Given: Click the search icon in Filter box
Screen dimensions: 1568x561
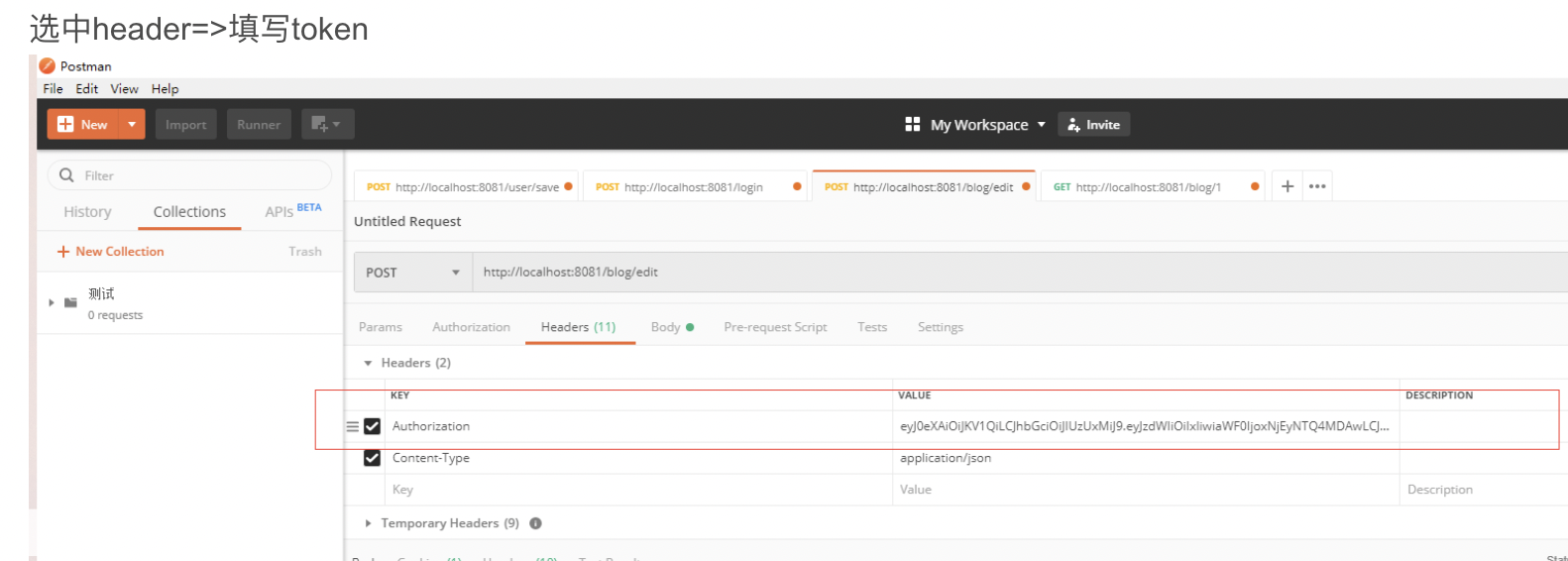Looking at the screenshot, I should 66,175.
